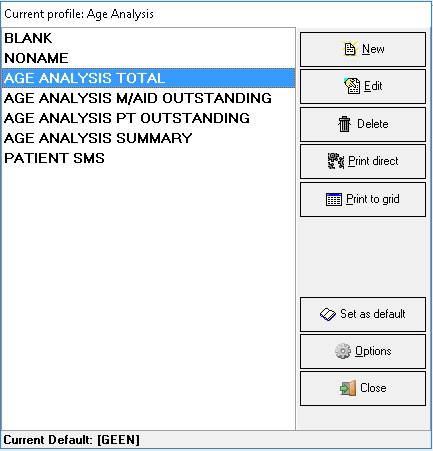Choose the PATIENT SMS entry
433x451 pixels.
tap(148, 158)
